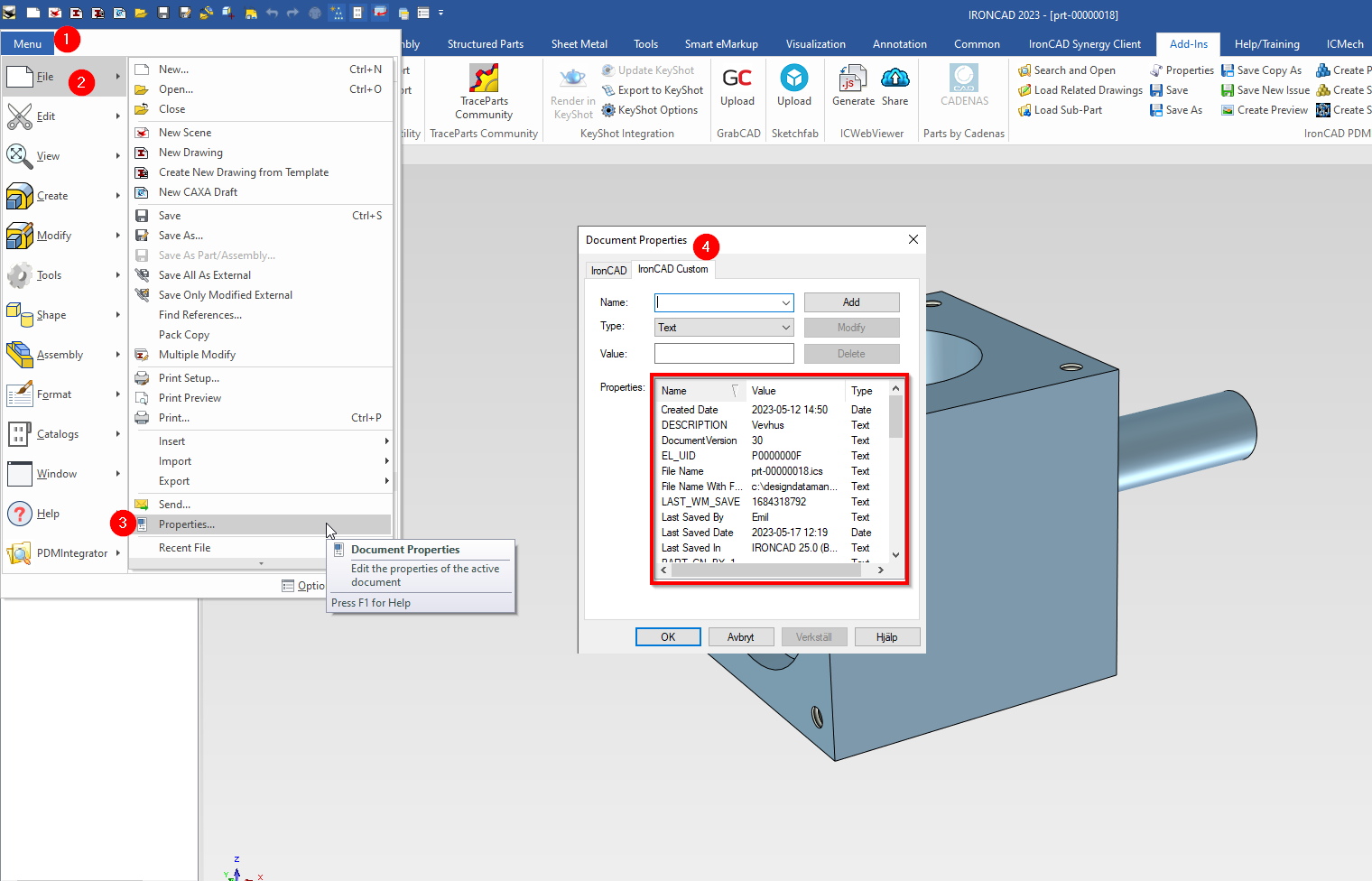Select the Last Saved By row
This screenshot has height=881, width=1372.
774,517
